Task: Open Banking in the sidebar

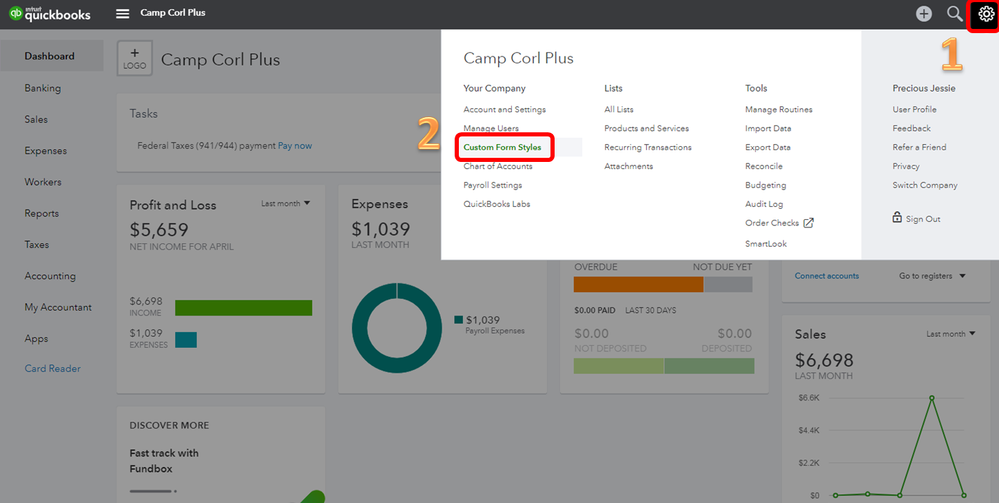Action: (x=43, y=88)
